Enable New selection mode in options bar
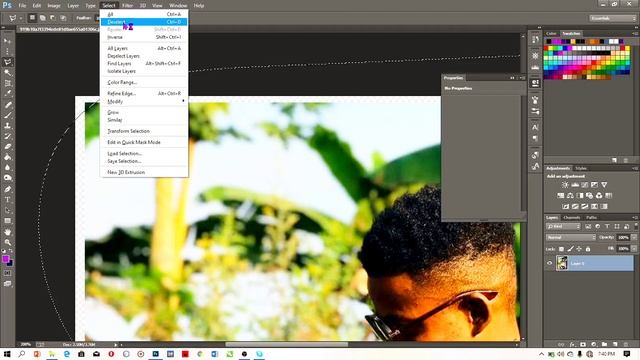Screen dimensions: 640x360 click(32, 18)
